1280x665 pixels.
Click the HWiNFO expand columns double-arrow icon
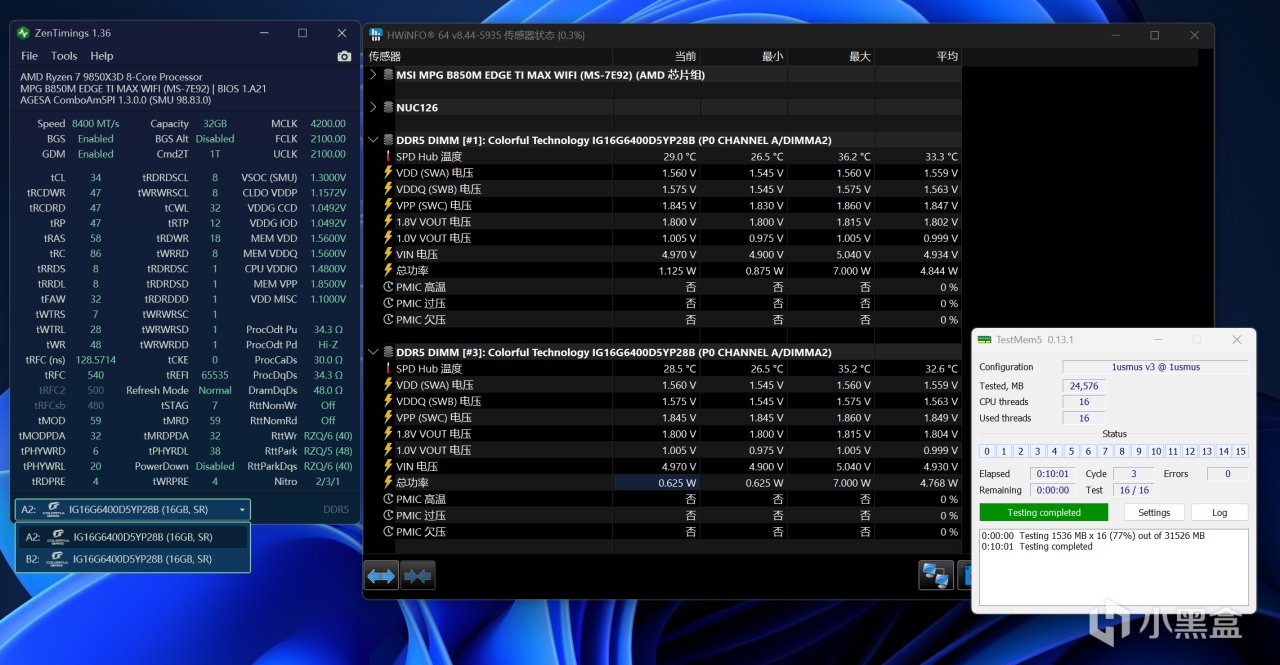click(381, 576)
